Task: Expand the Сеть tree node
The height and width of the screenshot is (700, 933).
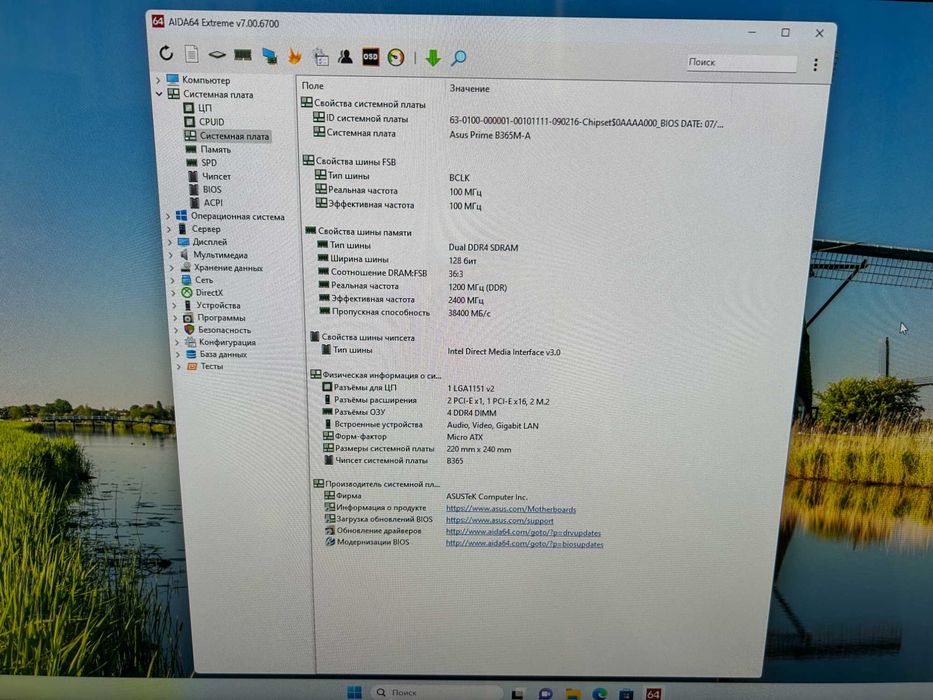Action: click(173, 280)
